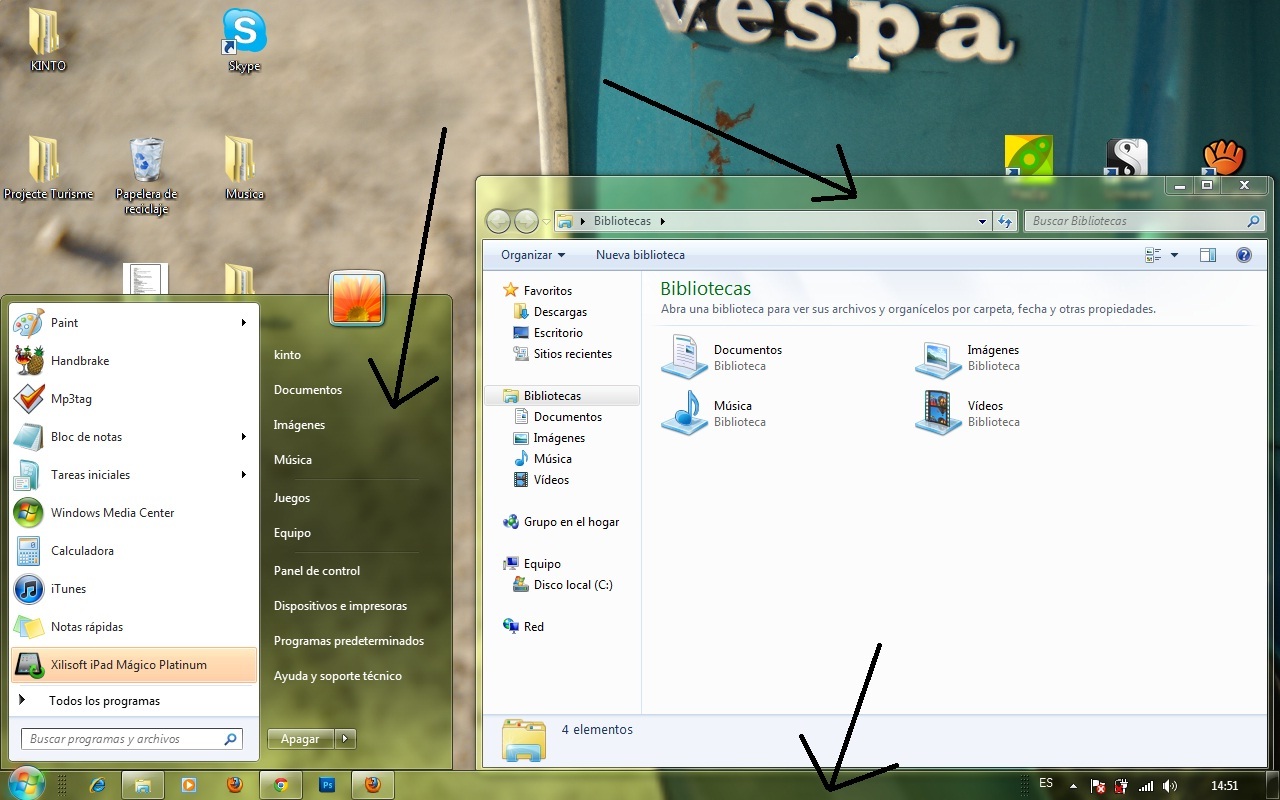The height and width of the screenshot is (800, 1280).
Task: Open iTunes from the Start menu
Action: click(x=68, y=589)
